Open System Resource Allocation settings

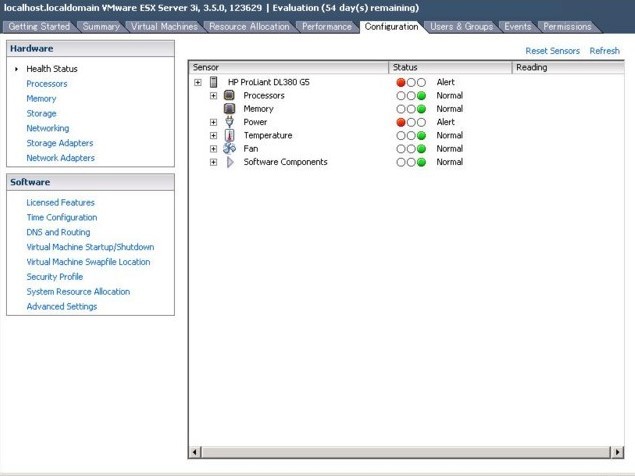click(x=78, y=292)
